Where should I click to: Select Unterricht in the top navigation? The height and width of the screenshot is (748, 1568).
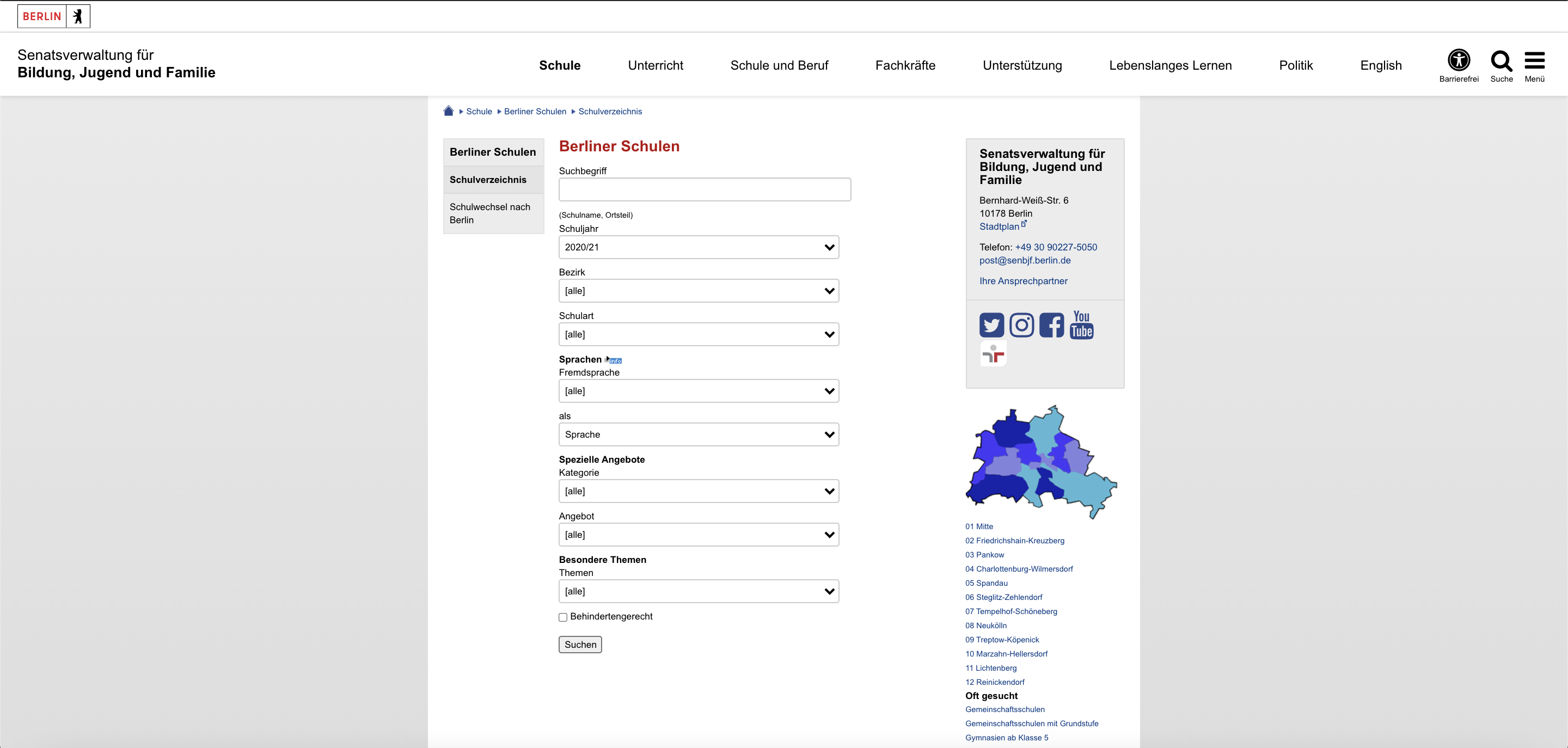(x=655, y=65)
